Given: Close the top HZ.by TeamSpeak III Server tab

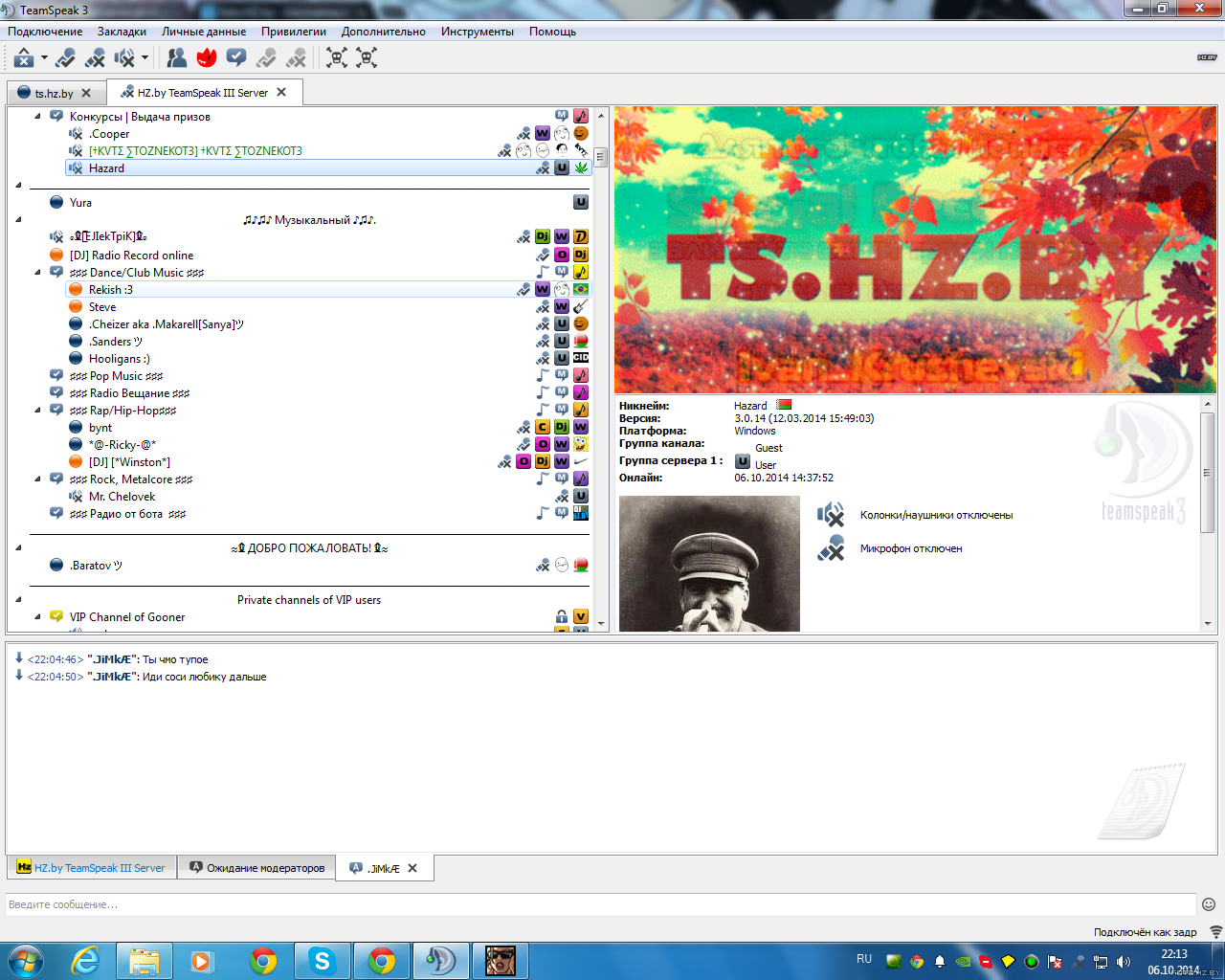Looking at the screenshot, I should coord(281,92).
